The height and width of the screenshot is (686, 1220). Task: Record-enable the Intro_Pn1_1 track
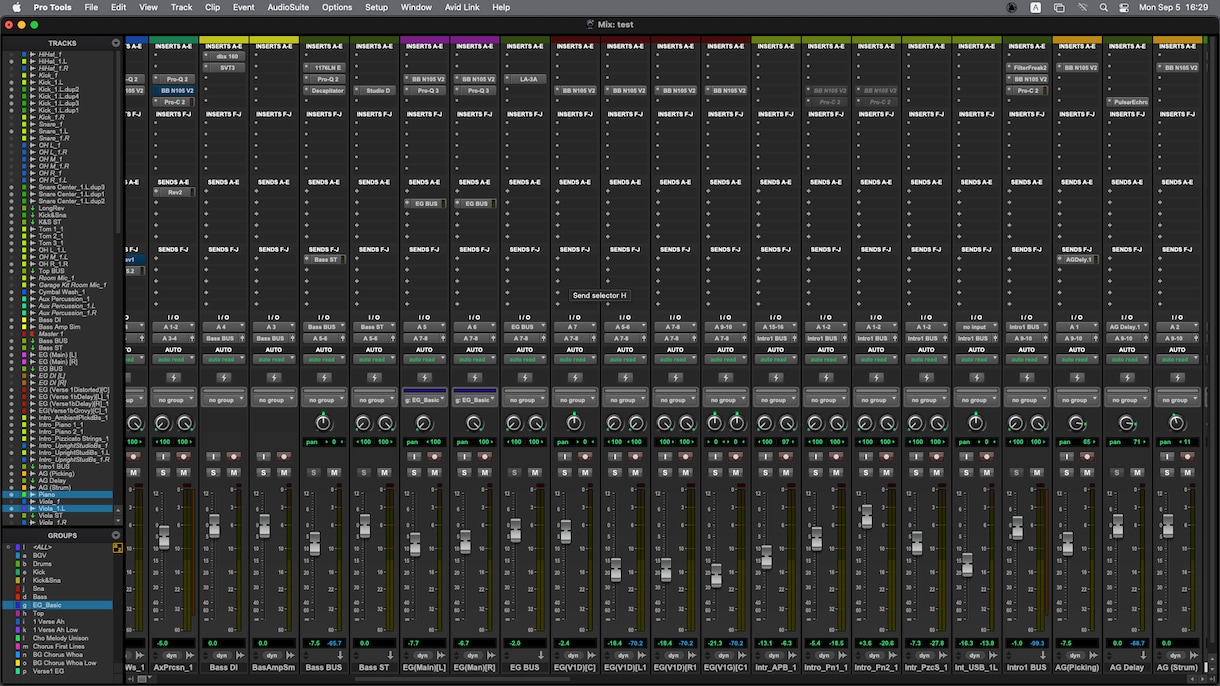[835, 457]
